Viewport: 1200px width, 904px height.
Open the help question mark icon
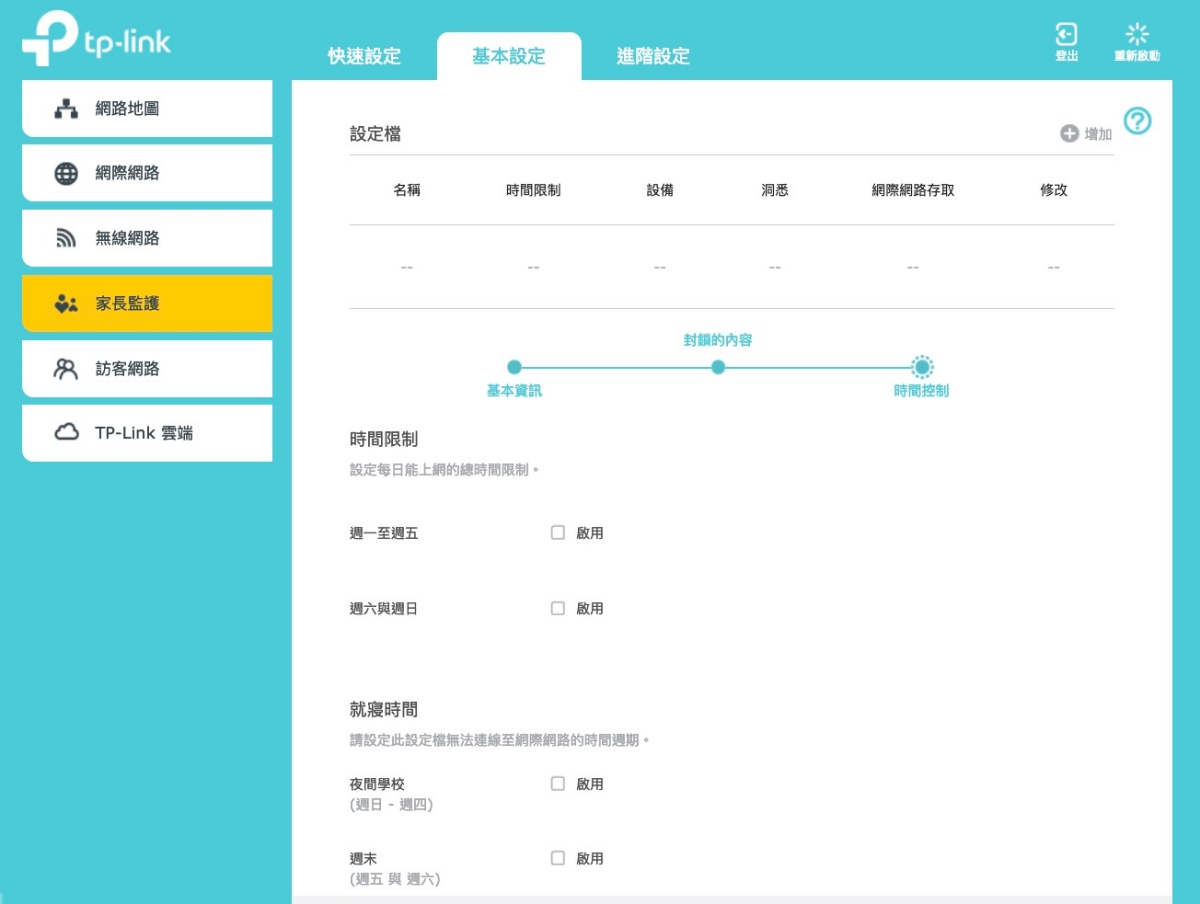click(x=1137, y=121)
